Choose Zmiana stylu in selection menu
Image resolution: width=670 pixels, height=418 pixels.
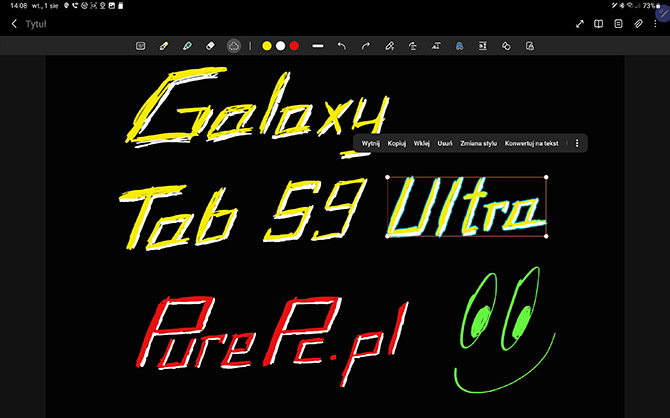pos(478,144)
